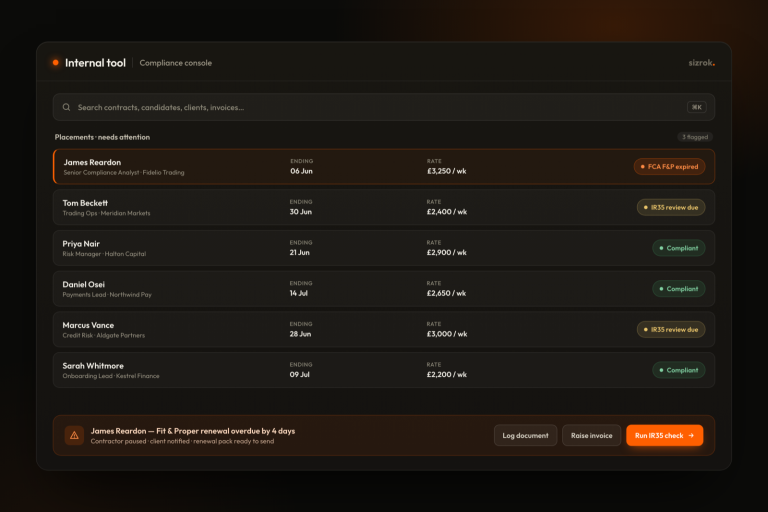Click the £2,200 / wk rate
The width and height of the screenshot is (768, 512).
click(x=447, y=374)
